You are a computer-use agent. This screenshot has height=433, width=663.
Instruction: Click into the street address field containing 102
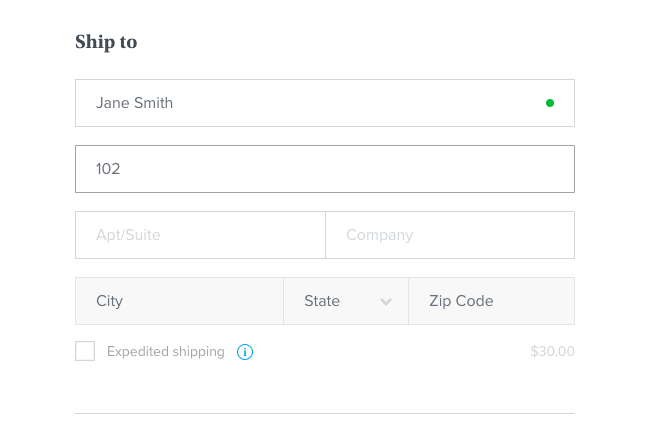325,169
